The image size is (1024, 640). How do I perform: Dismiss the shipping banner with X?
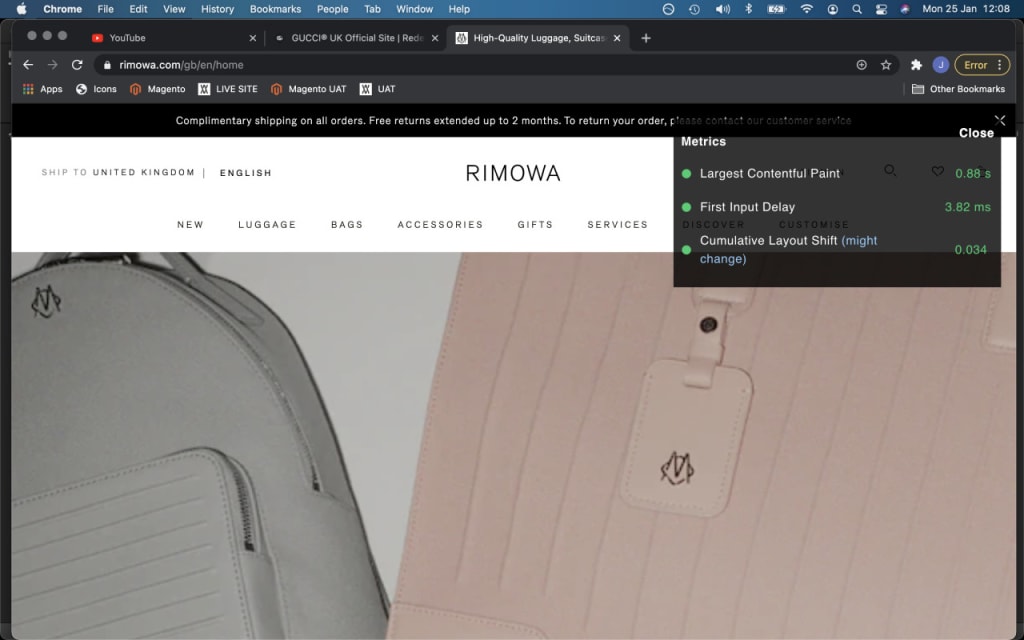click(x=1000, y=120)
